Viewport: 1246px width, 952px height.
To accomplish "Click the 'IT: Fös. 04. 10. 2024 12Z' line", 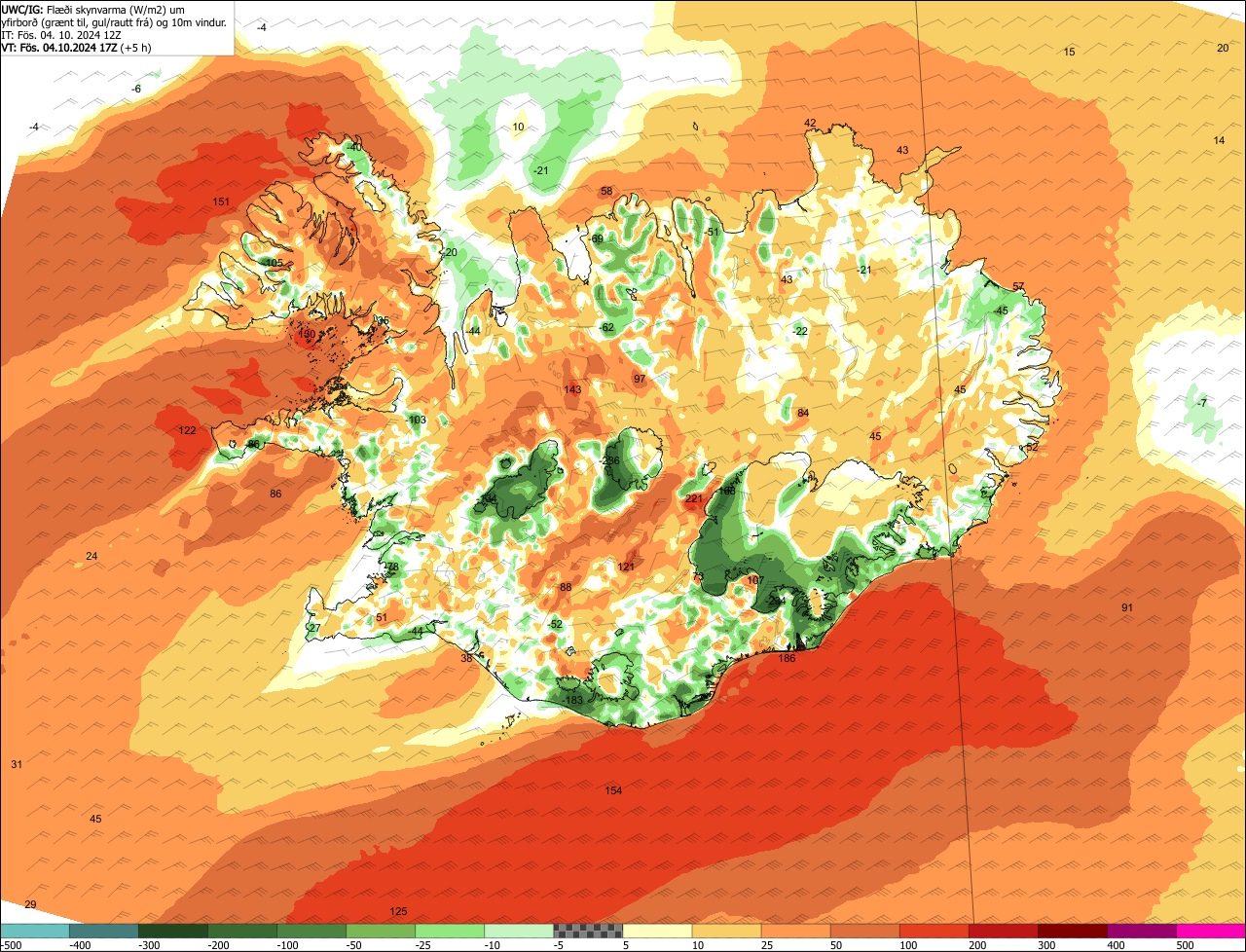I will click(59, 34).
